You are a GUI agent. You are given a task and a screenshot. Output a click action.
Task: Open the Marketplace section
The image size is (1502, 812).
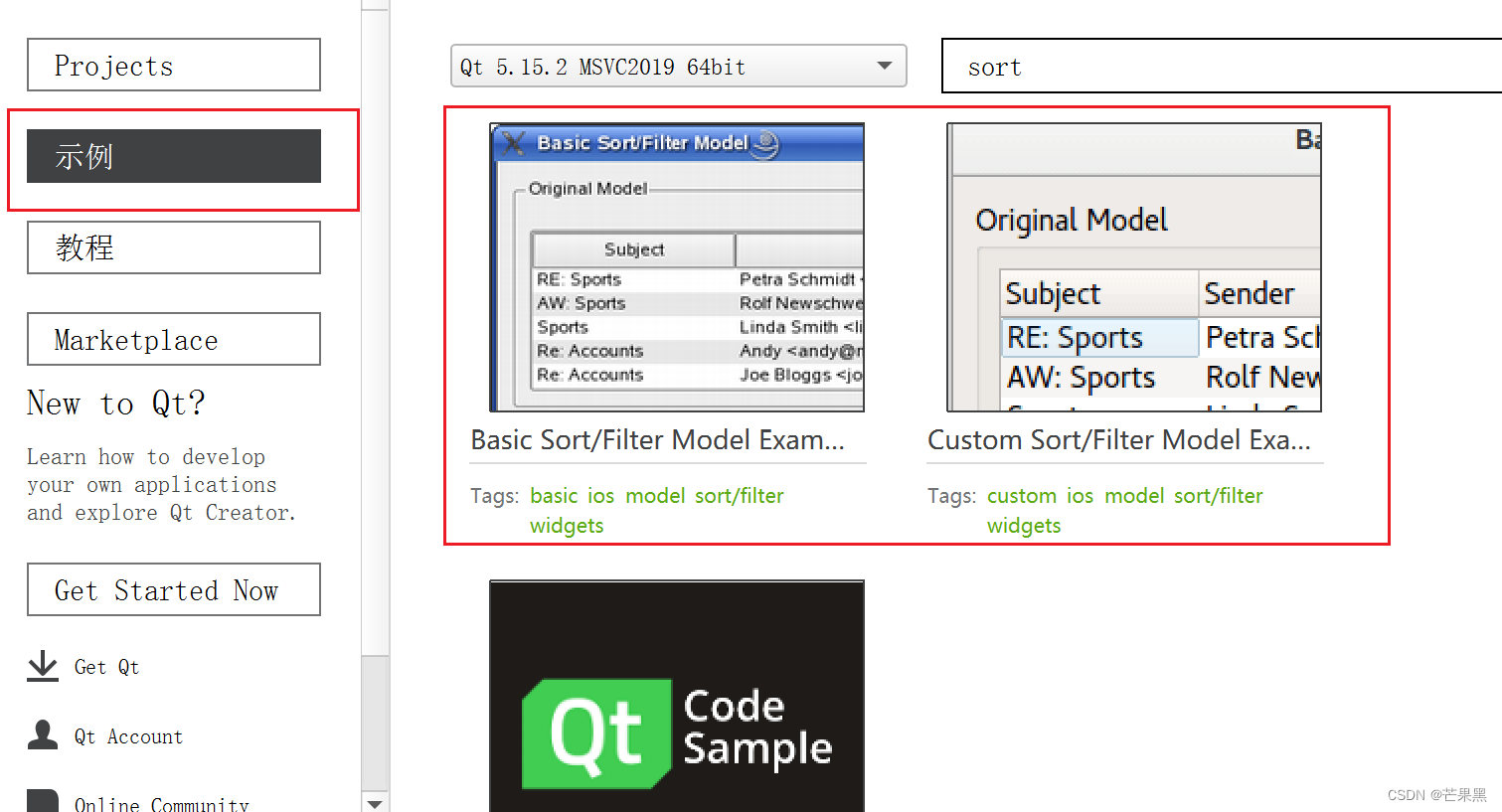click(x=173, y=339)
